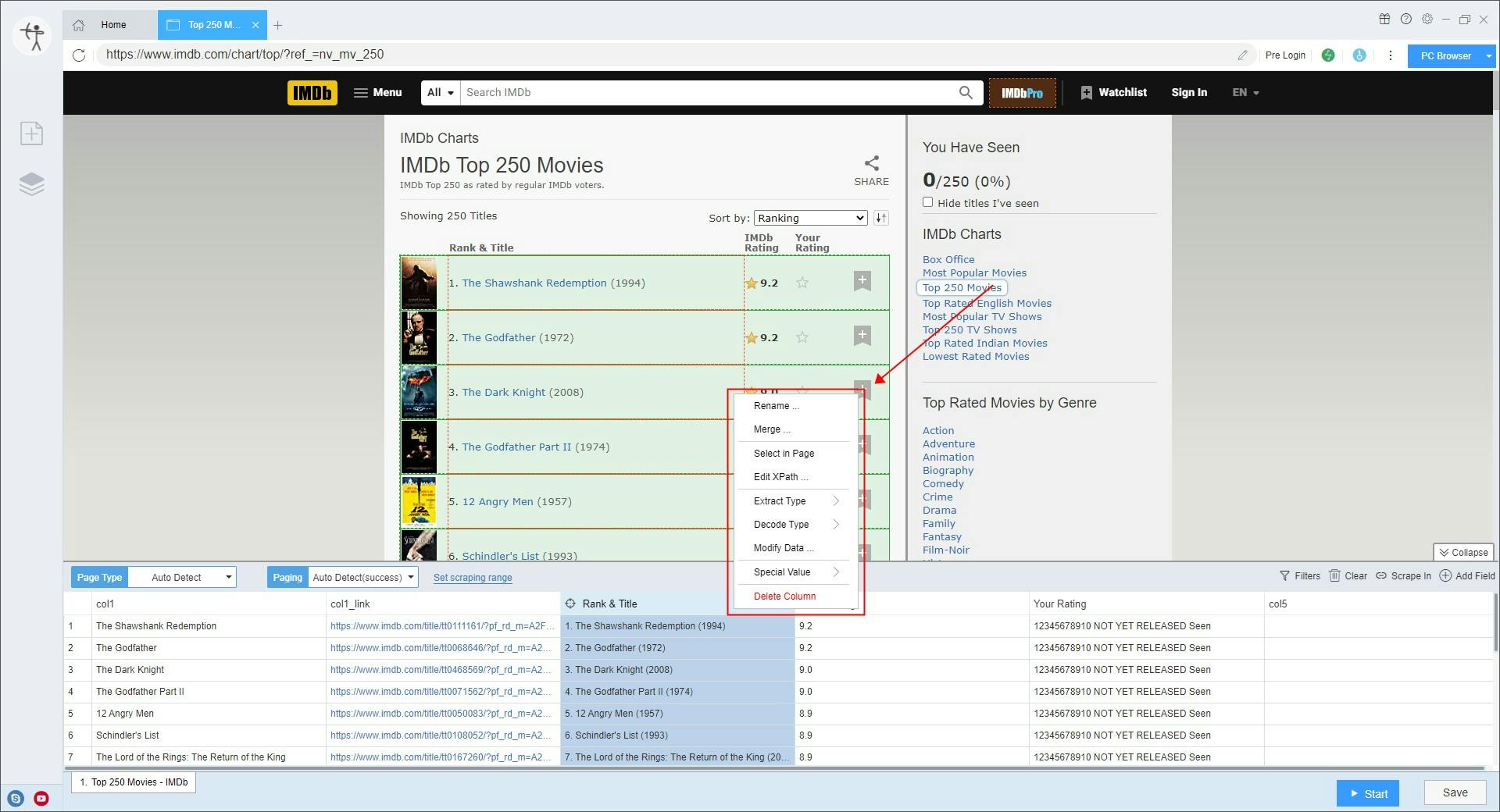Open the settings gear in title bar

pyautogui.click(x=1427, y=20)
